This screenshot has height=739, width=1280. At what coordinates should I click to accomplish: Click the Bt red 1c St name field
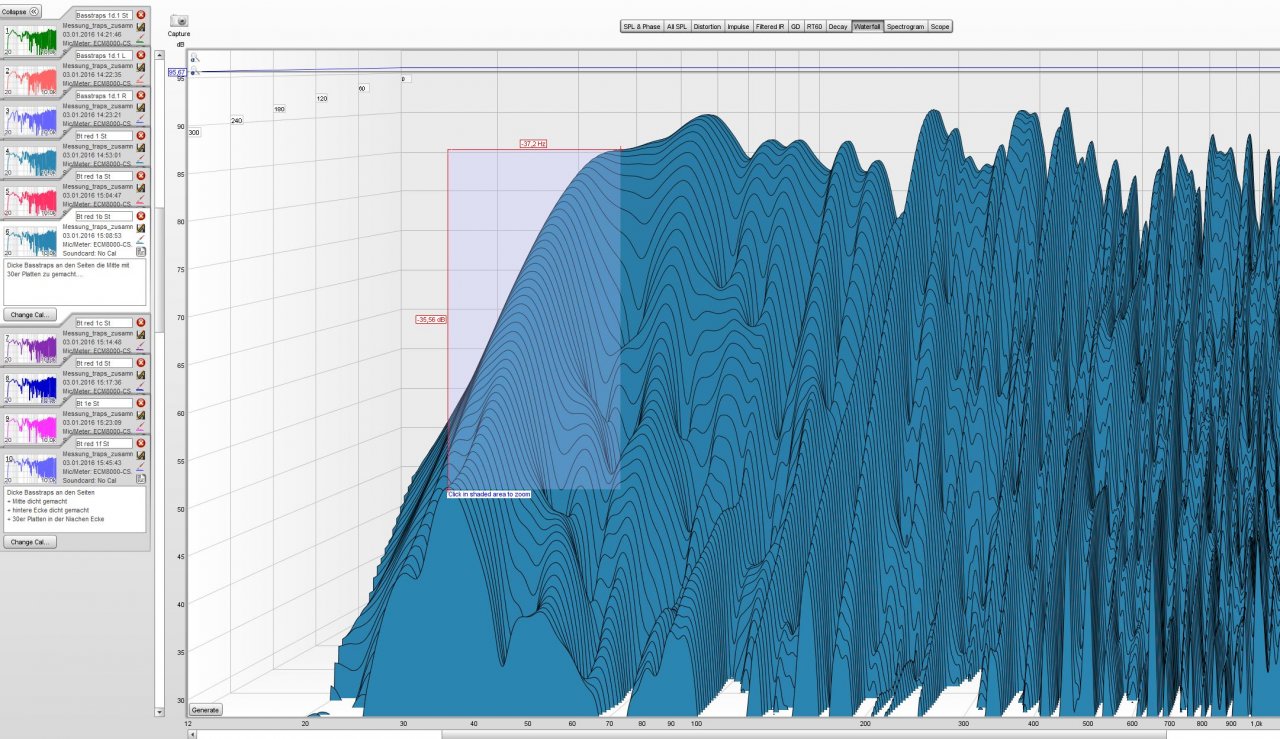click(x=104, y=323)
